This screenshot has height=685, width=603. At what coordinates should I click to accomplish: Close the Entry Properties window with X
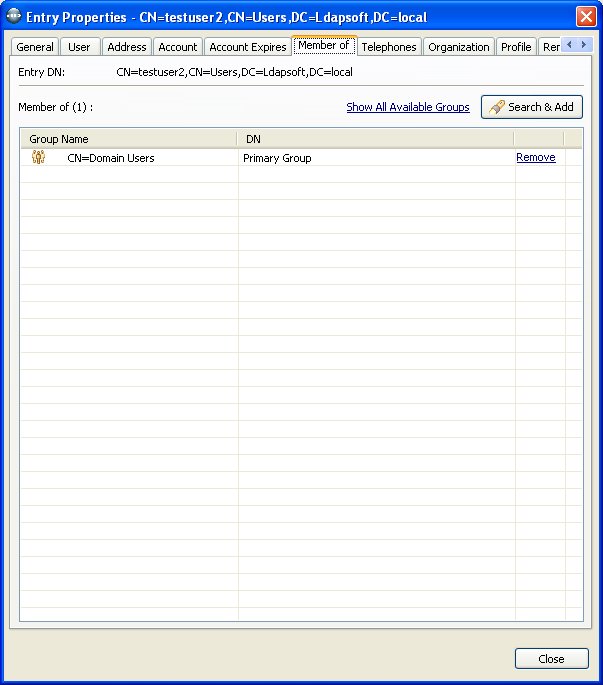[x=586, y=17]
